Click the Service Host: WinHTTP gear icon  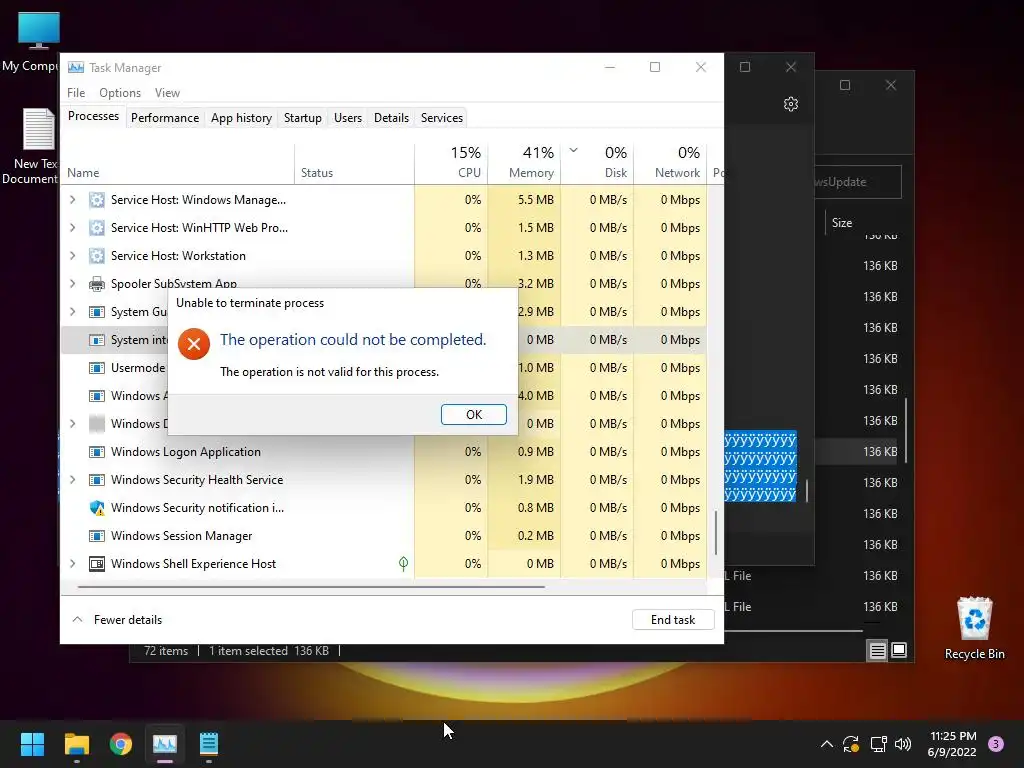coord(97,228)
